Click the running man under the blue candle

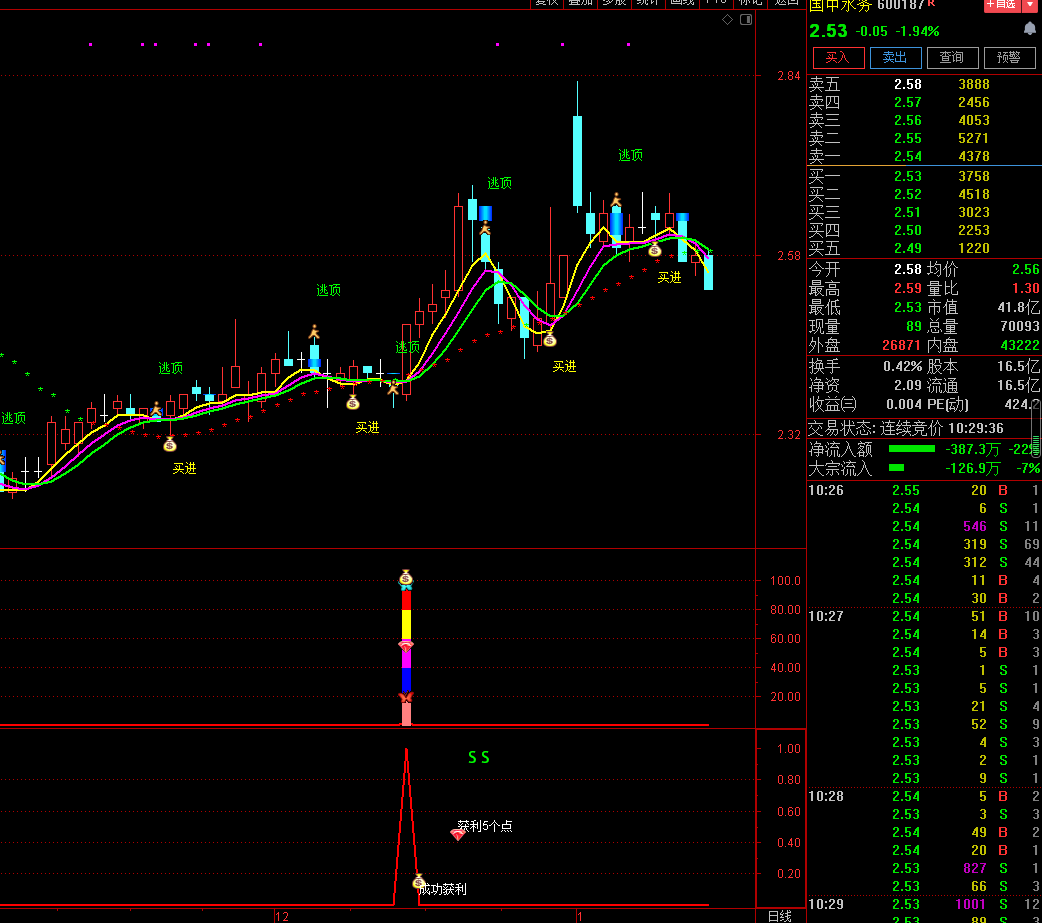pyautogui.click(x=485, y=228)
